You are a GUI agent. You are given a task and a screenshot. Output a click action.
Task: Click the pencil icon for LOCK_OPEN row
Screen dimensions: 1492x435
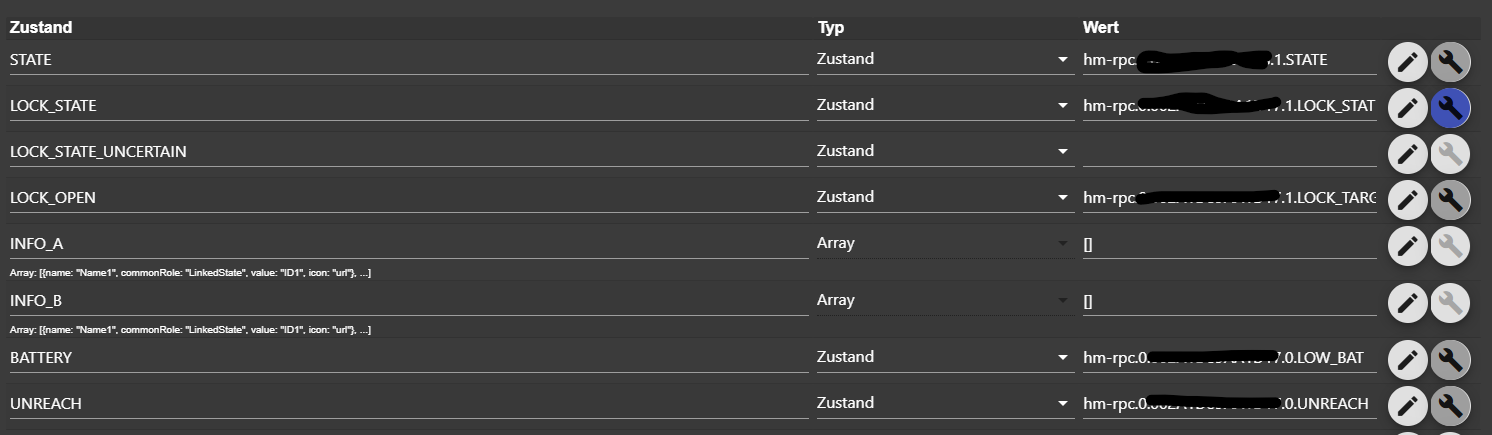coord(1407,199)
